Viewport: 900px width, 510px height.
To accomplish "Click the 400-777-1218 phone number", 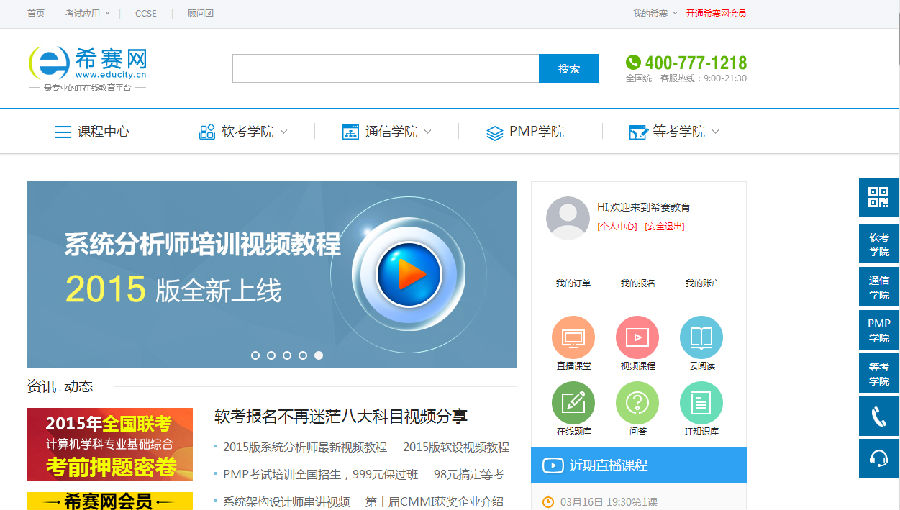I will point(696,62).
